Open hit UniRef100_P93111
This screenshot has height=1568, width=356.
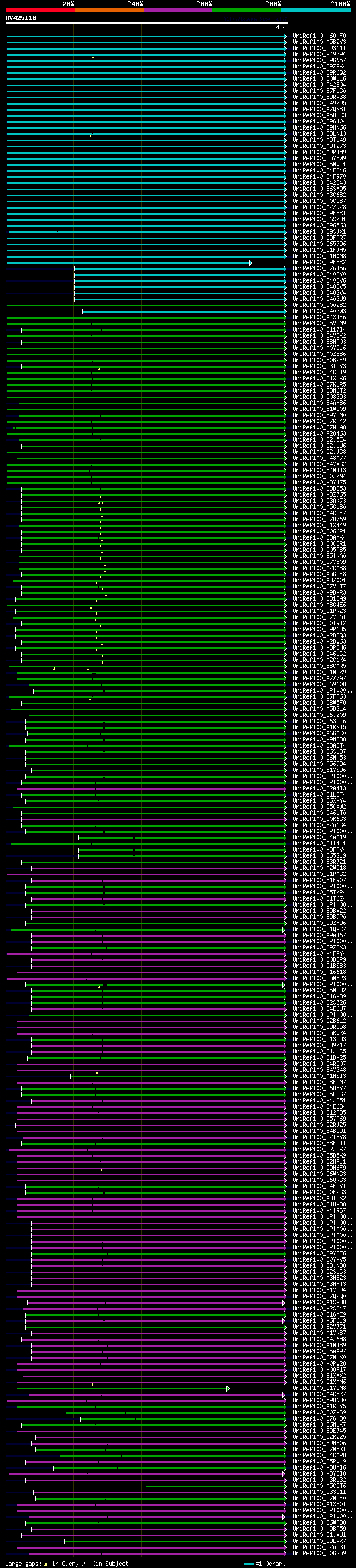319,48
